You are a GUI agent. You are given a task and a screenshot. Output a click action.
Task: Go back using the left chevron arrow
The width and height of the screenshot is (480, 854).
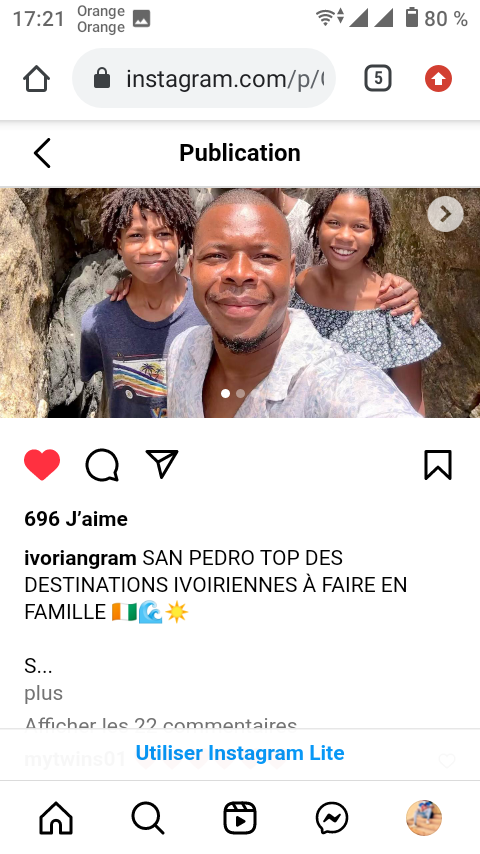click(x=42, y=152)
